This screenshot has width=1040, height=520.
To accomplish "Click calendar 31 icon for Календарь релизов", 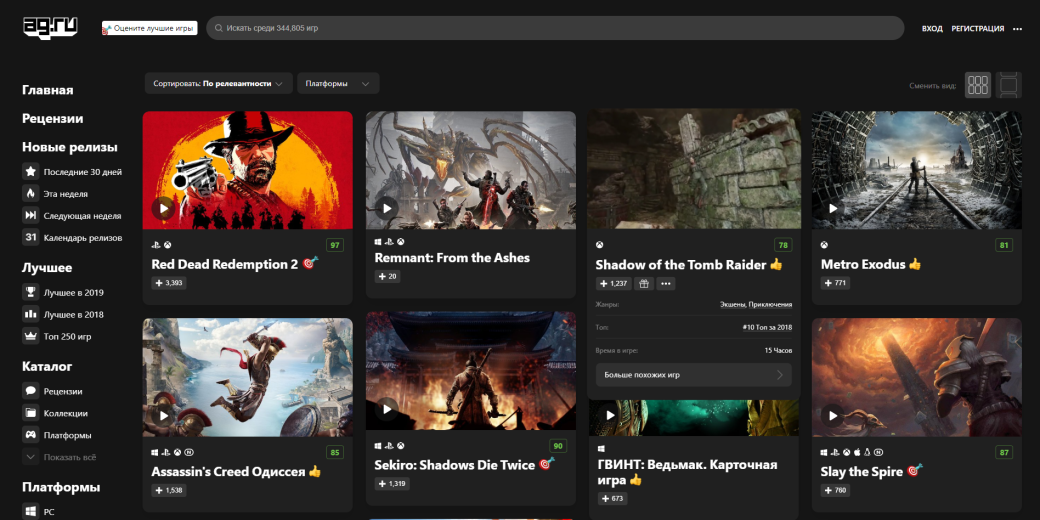I will click(x=31, y=237).
